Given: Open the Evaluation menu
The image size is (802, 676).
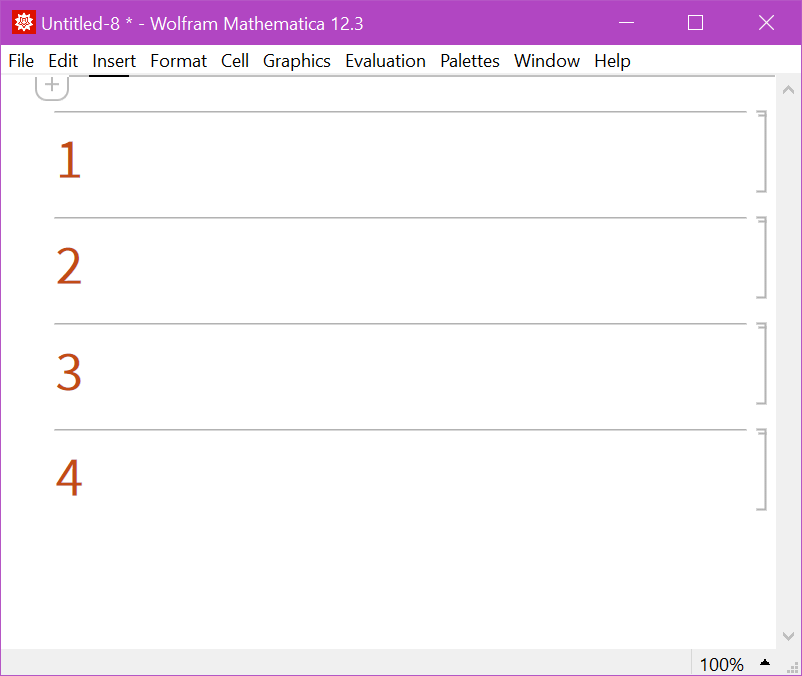Looking at the screenshot, I should coord(385,61).
